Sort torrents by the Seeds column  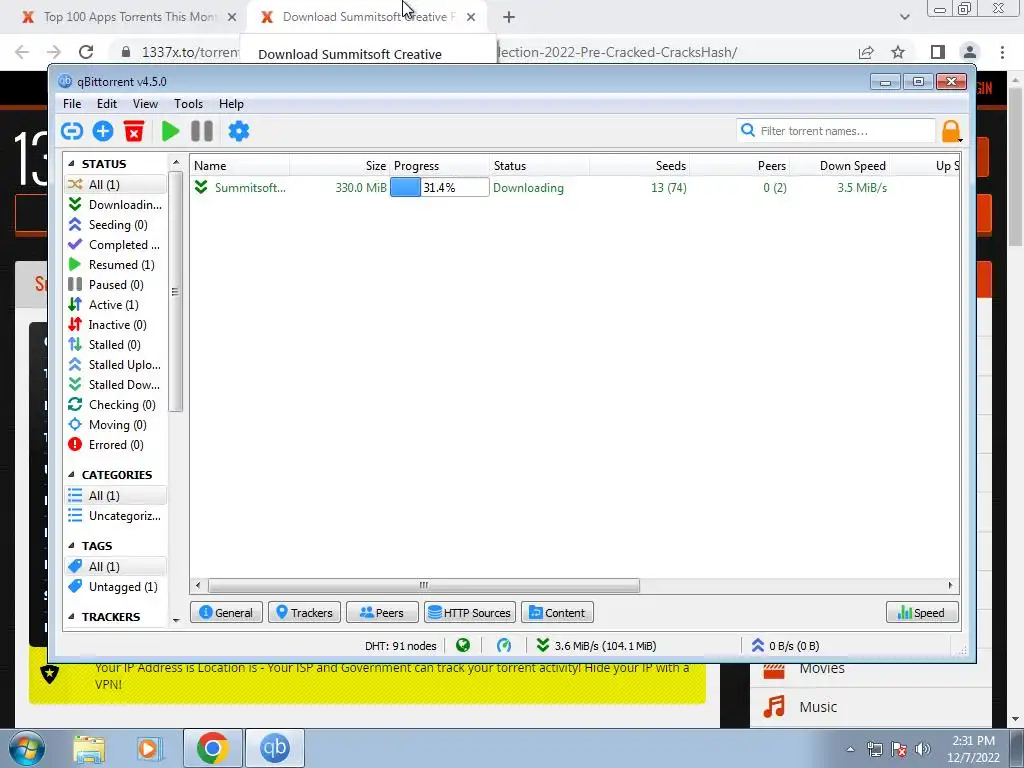(639, 166)
